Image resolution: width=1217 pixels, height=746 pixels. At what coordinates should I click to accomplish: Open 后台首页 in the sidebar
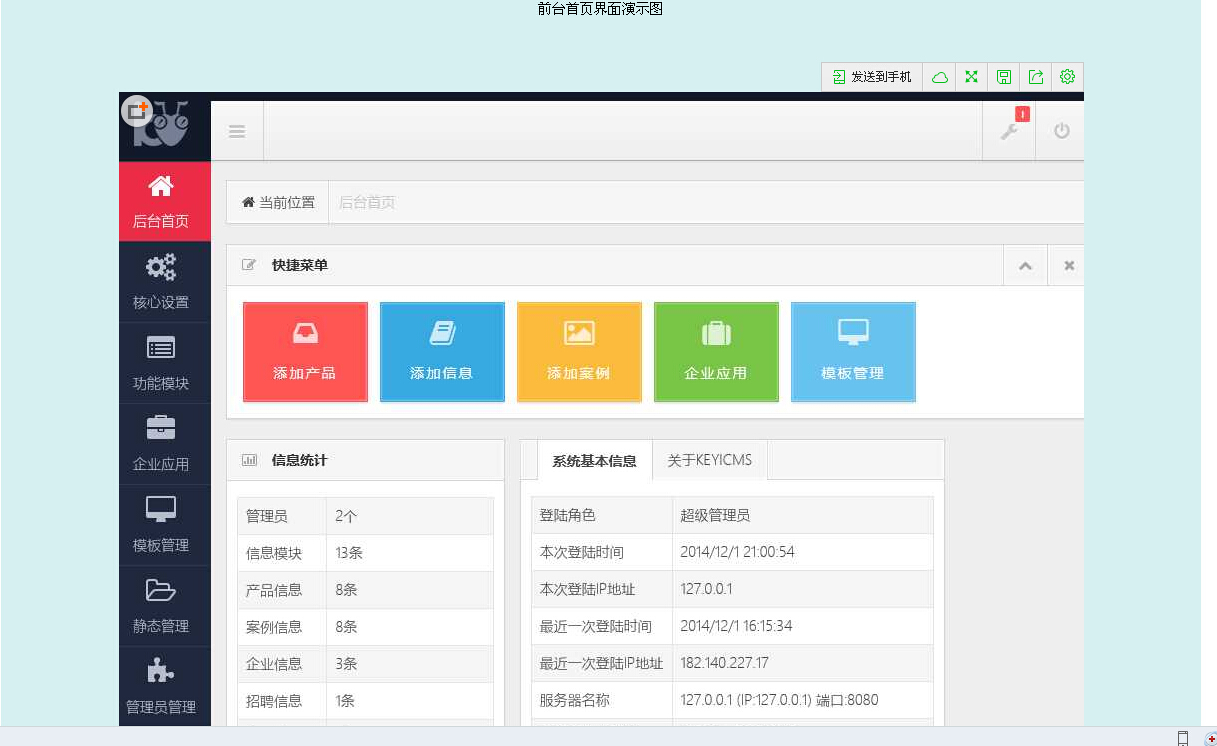tap(164, 201)
